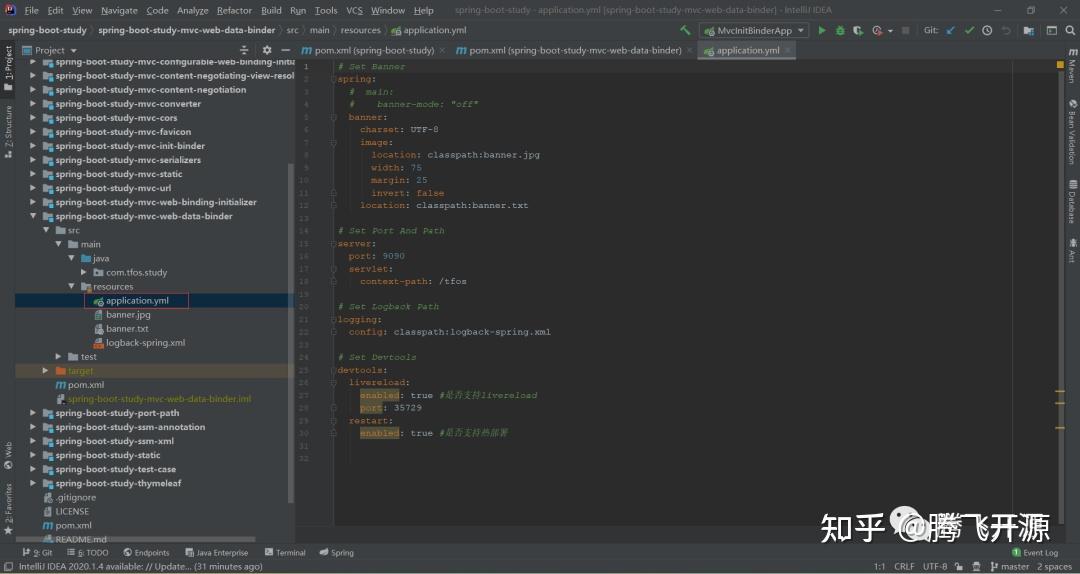The width and height of the screenshot is (1080, 574).
Task: Collapse the src folder node
Action: tap(46, 230)
